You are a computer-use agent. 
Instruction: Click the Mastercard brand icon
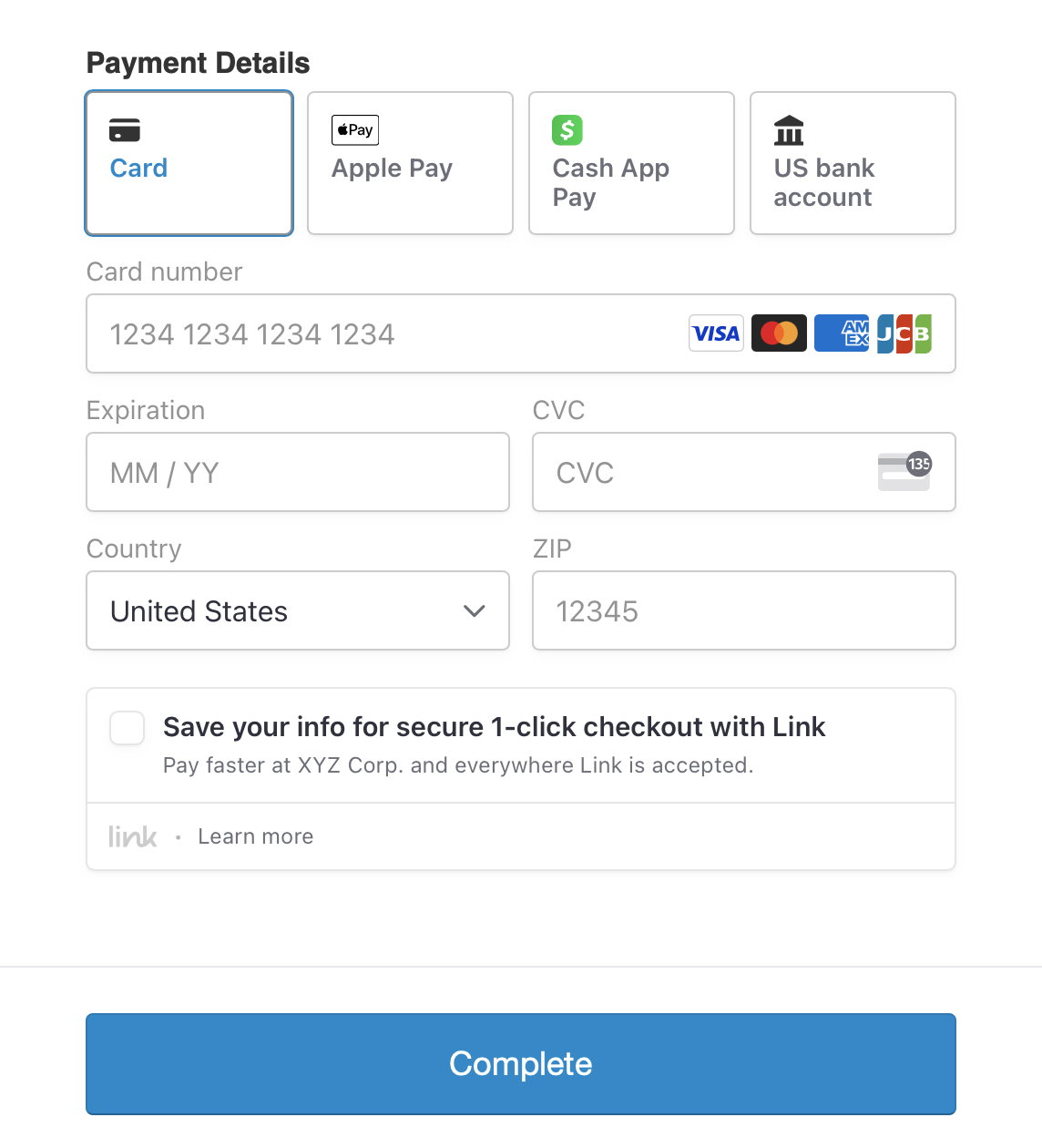(779, 333)
